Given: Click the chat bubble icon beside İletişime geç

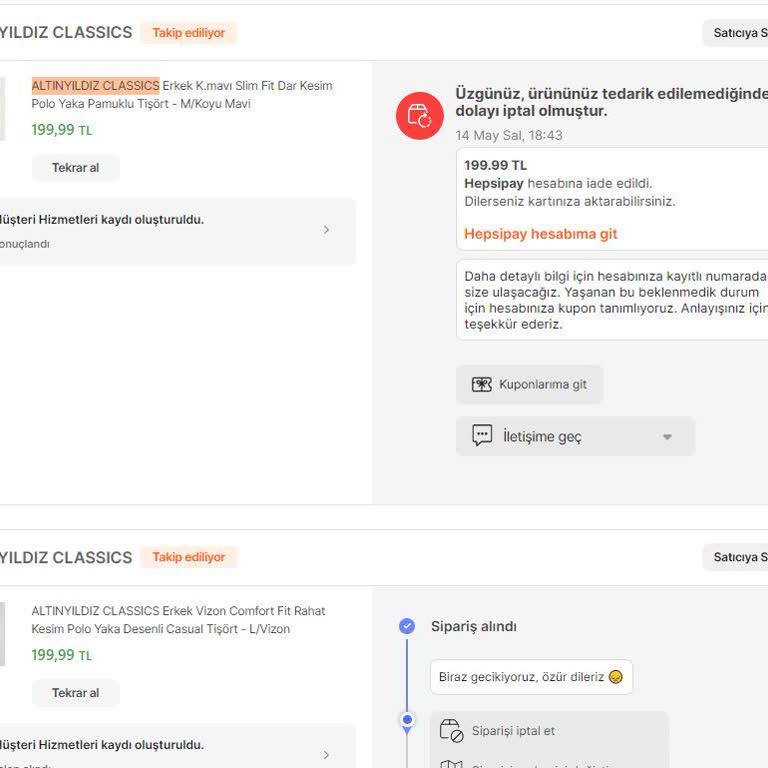Looking at the screenshot, I should click(x=482, y=435).
